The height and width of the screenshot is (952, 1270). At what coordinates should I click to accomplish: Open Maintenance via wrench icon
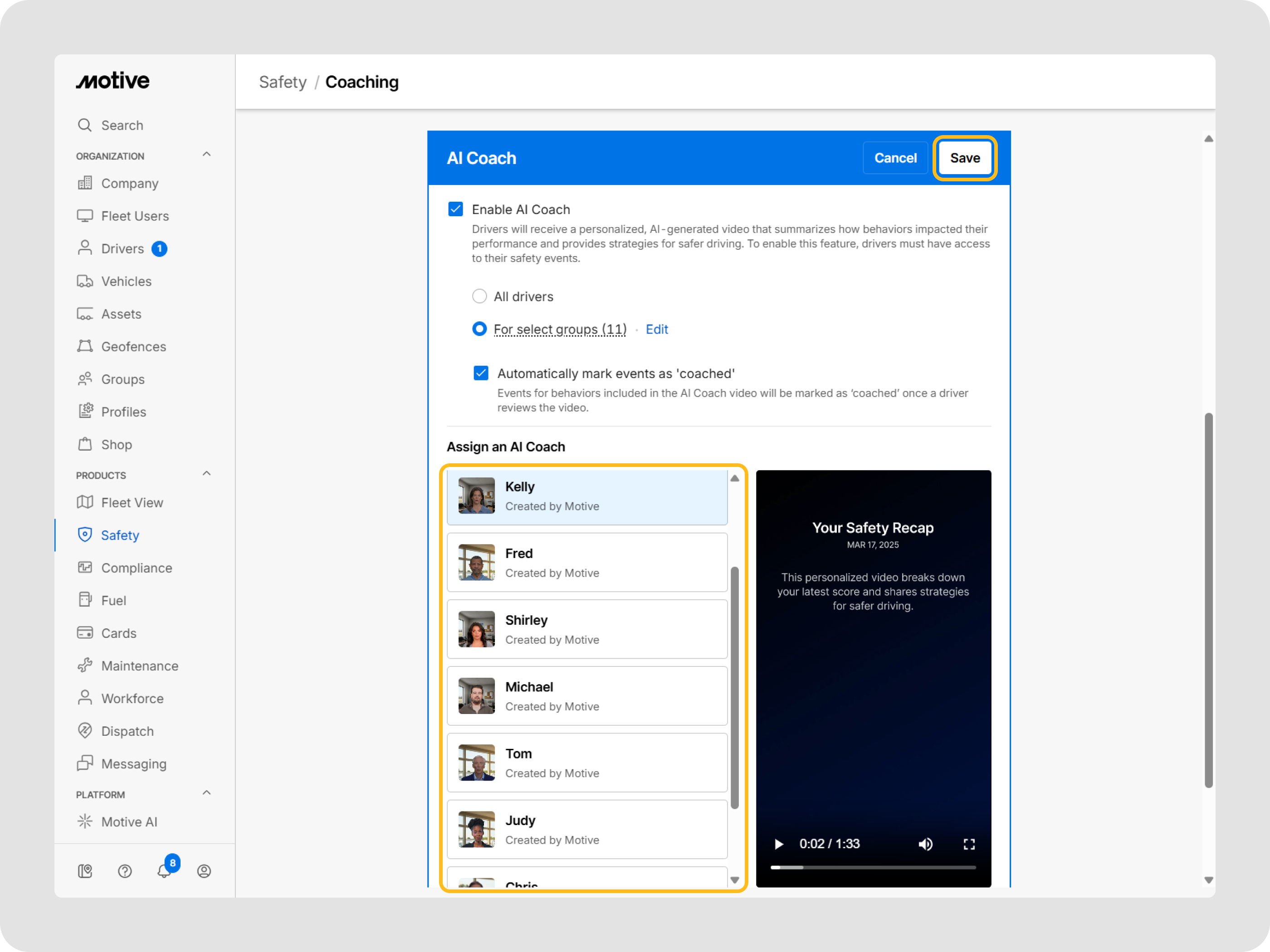point(85,665)
